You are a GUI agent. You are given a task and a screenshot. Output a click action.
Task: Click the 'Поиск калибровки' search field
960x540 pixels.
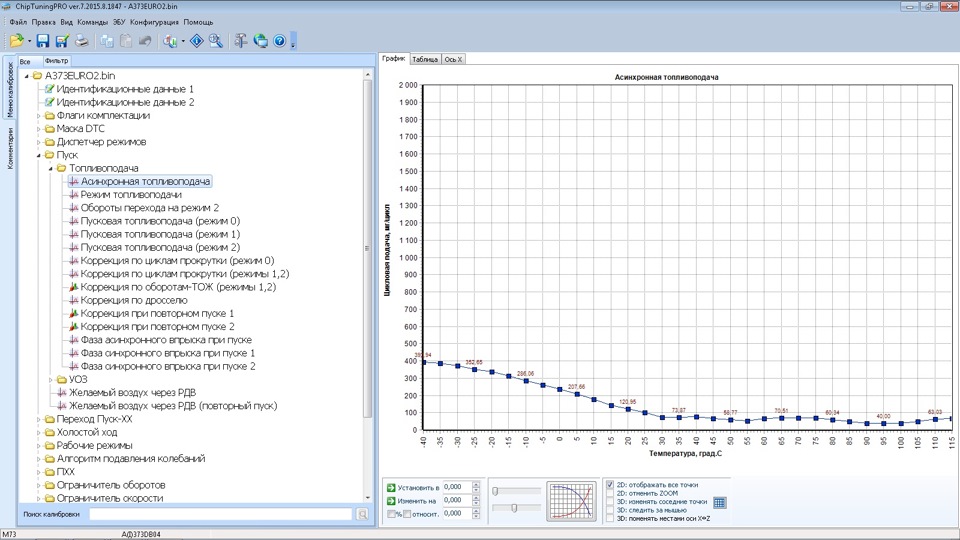click(x=220, y=514)
